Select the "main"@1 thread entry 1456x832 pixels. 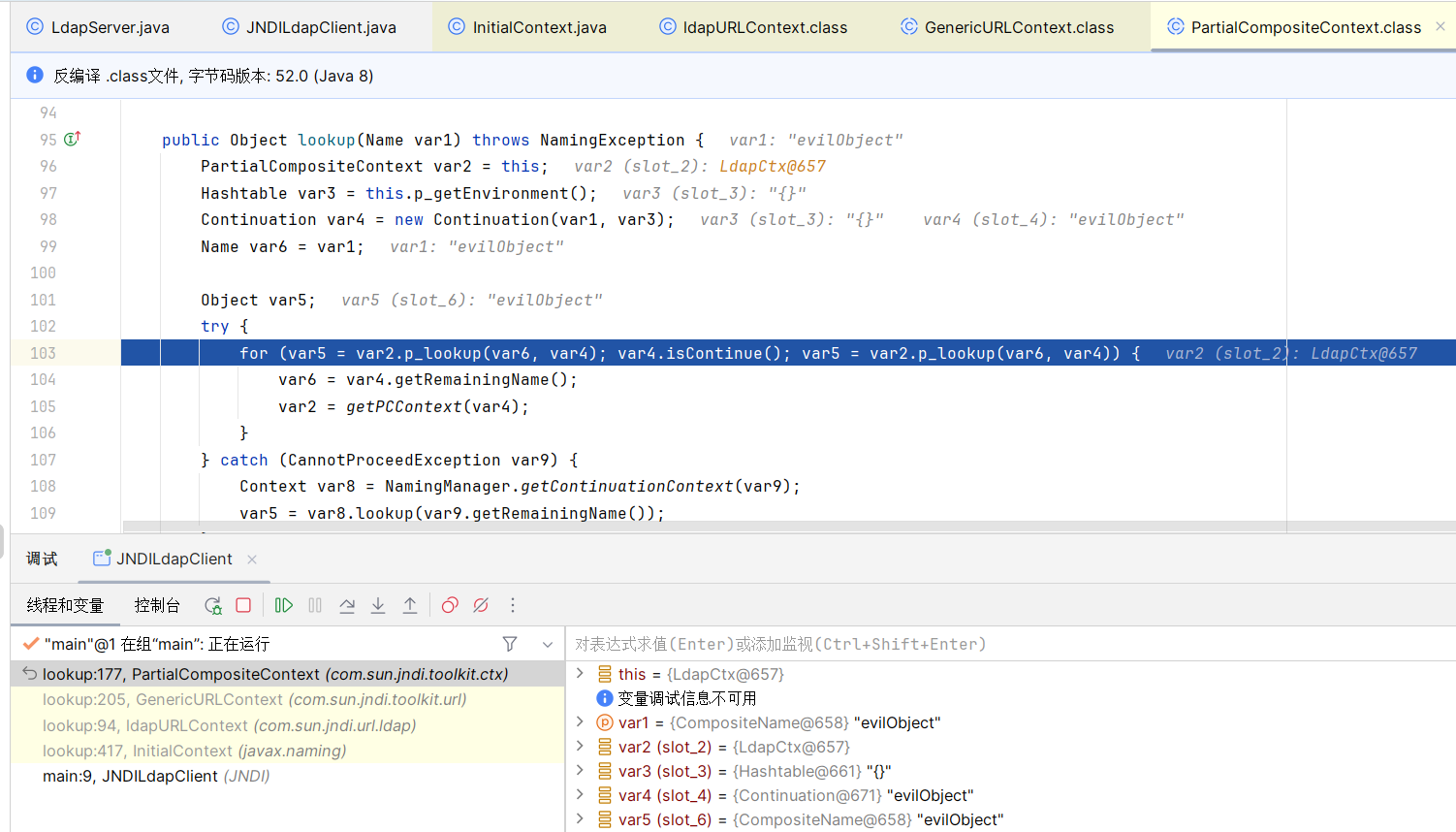pos(157,644)
